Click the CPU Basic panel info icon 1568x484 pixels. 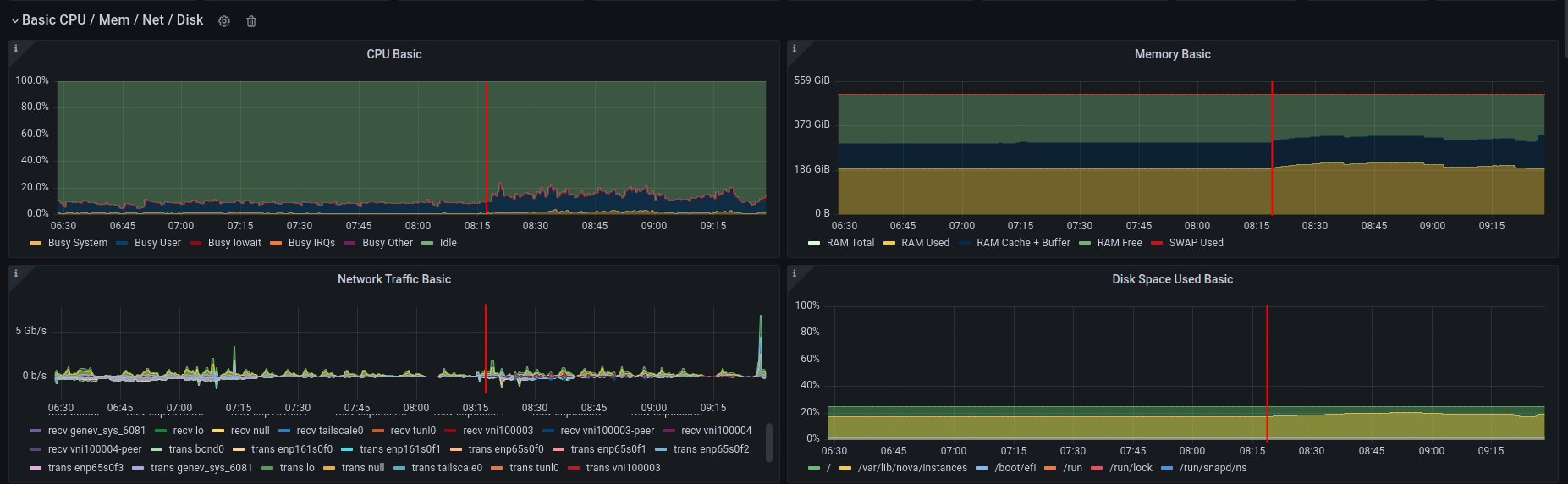[x=16, y=48]
